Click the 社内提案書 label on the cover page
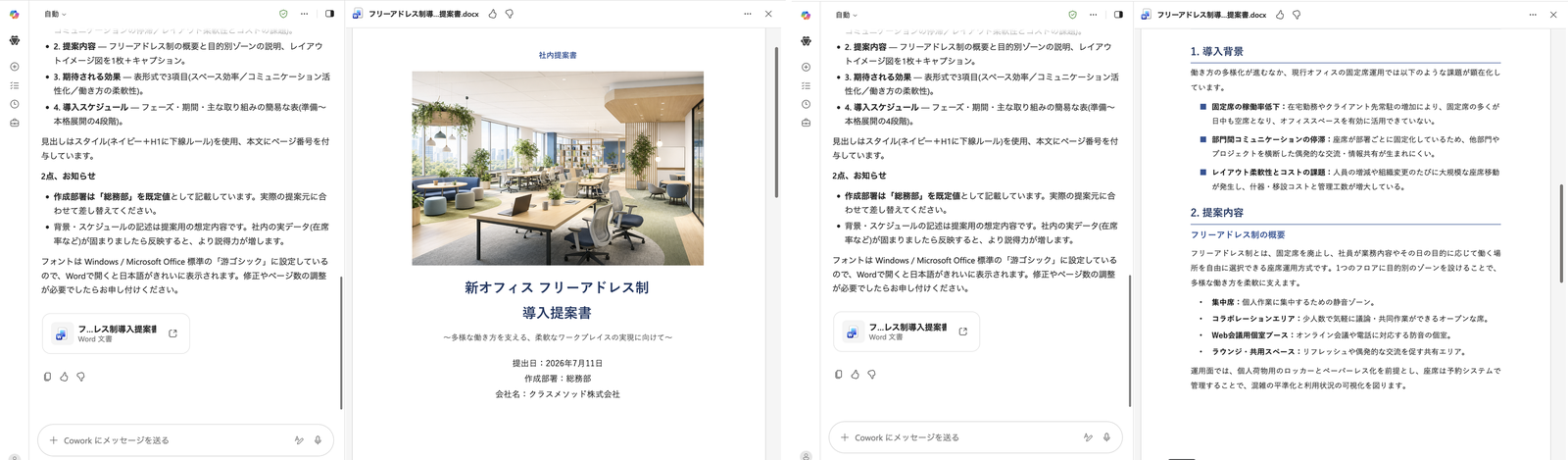This screenshot has width=1568, height=460. pos(558,55)
